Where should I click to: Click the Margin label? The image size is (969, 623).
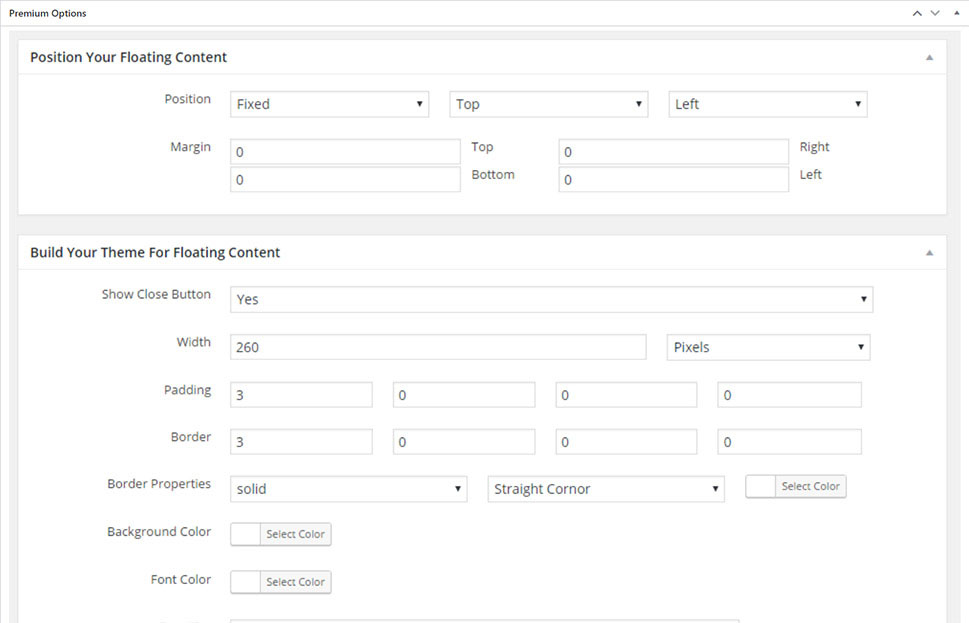[190, 146]
